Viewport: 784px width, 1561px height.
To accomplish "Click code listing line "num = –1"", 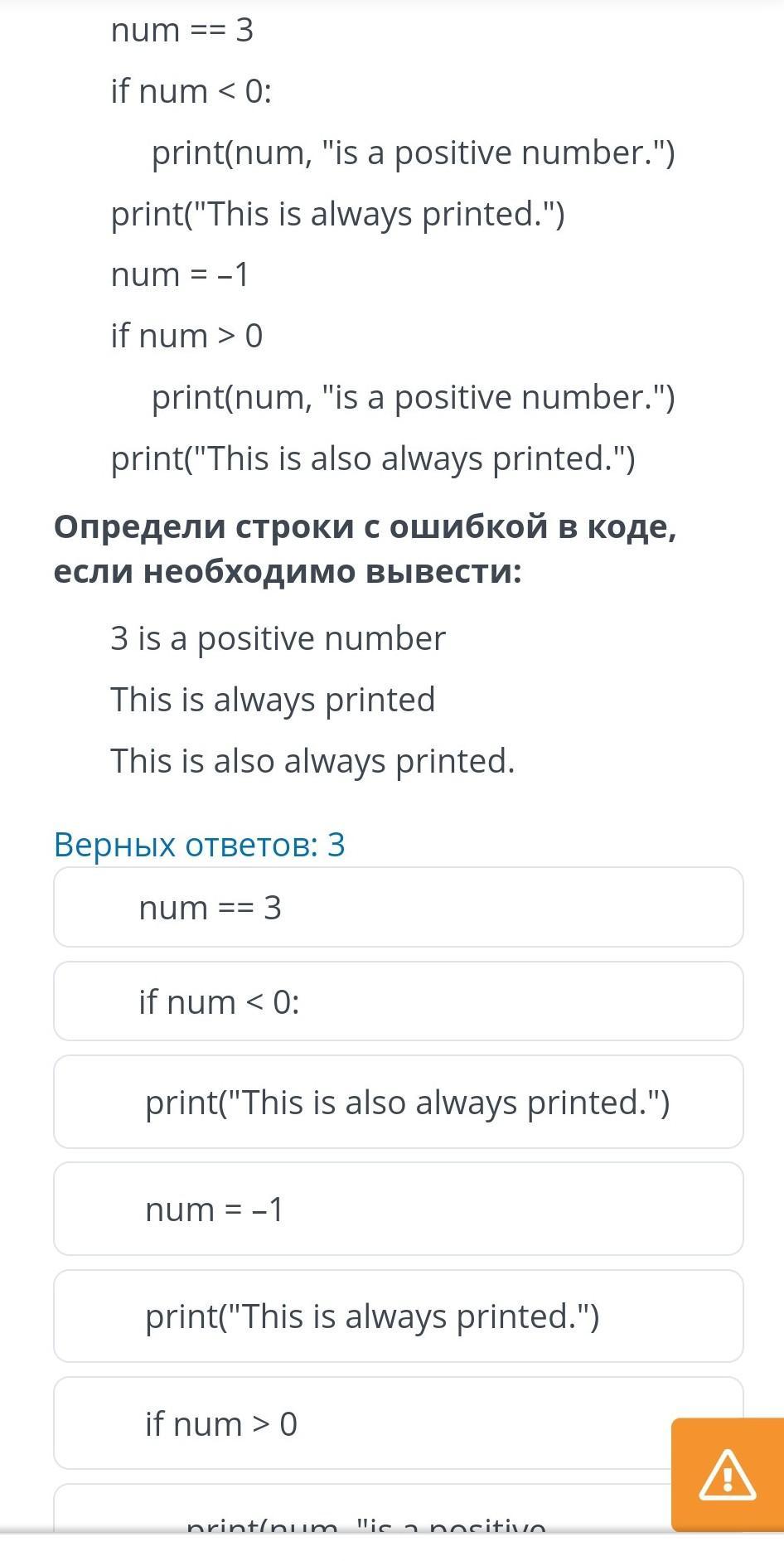I will click(180, 274).
